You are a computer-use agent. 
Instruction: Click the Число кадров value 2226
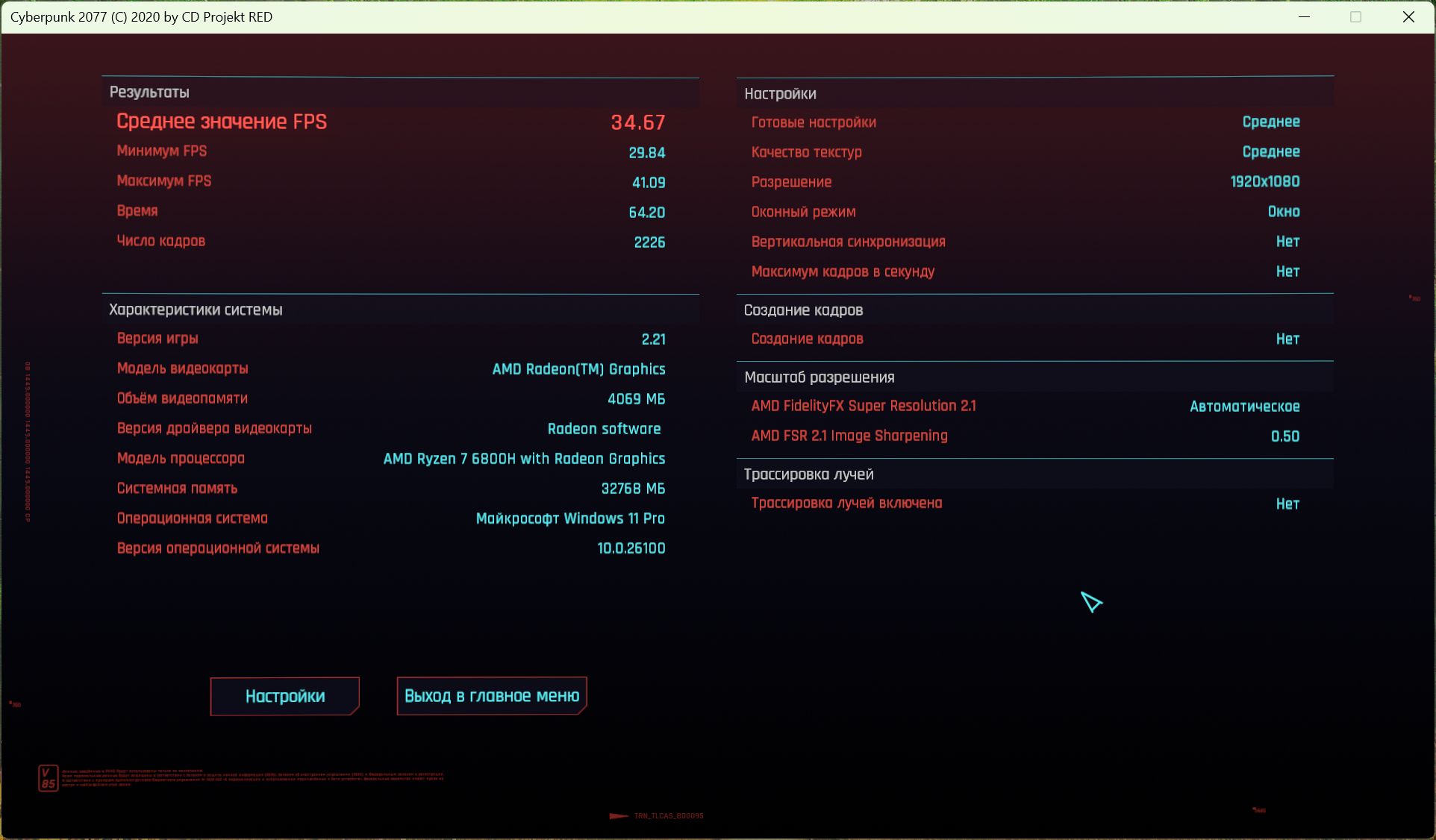(x=649, y=242)
